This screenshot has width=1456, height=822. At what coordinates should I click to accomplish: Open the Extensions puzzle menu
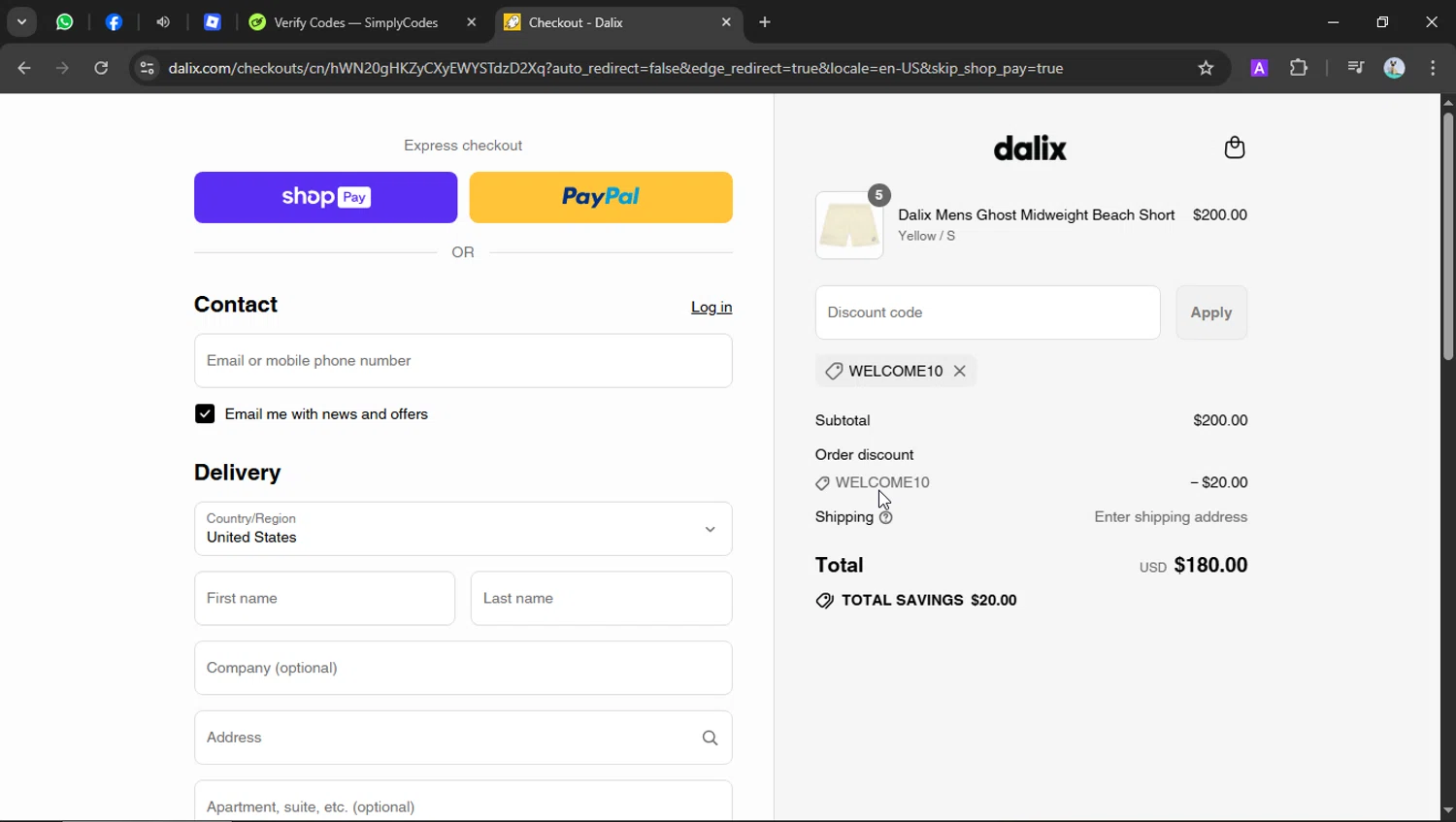pos(1299,68)
